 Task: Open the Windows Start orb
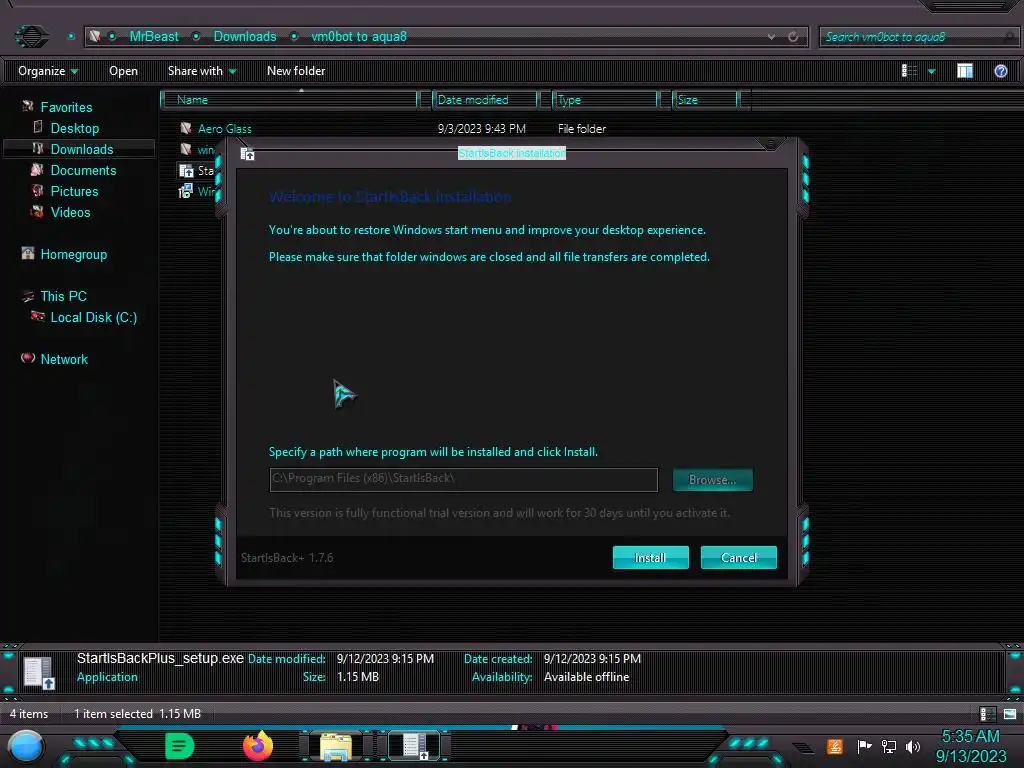coord(25,747)
